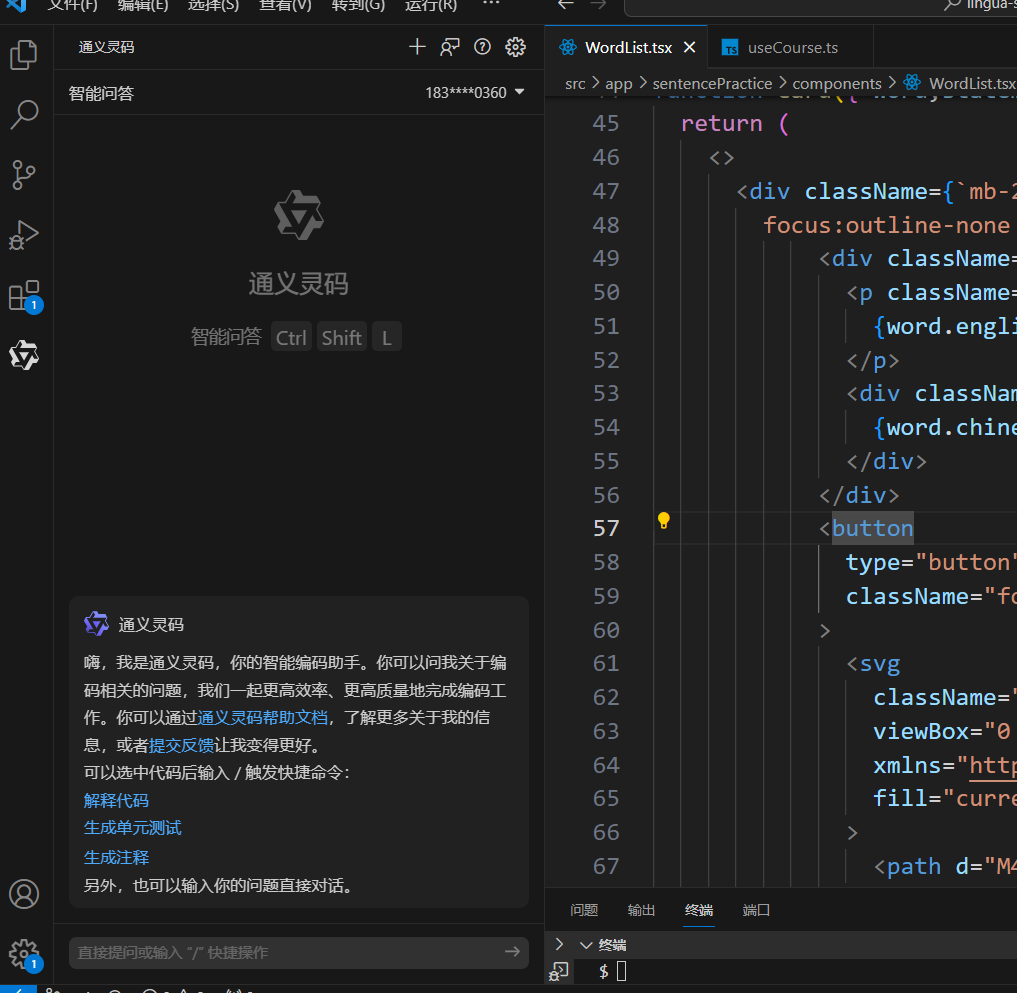Switch to the 问题 panel tab
This screenshot has height=993, width=1017.
pos(584,910)
